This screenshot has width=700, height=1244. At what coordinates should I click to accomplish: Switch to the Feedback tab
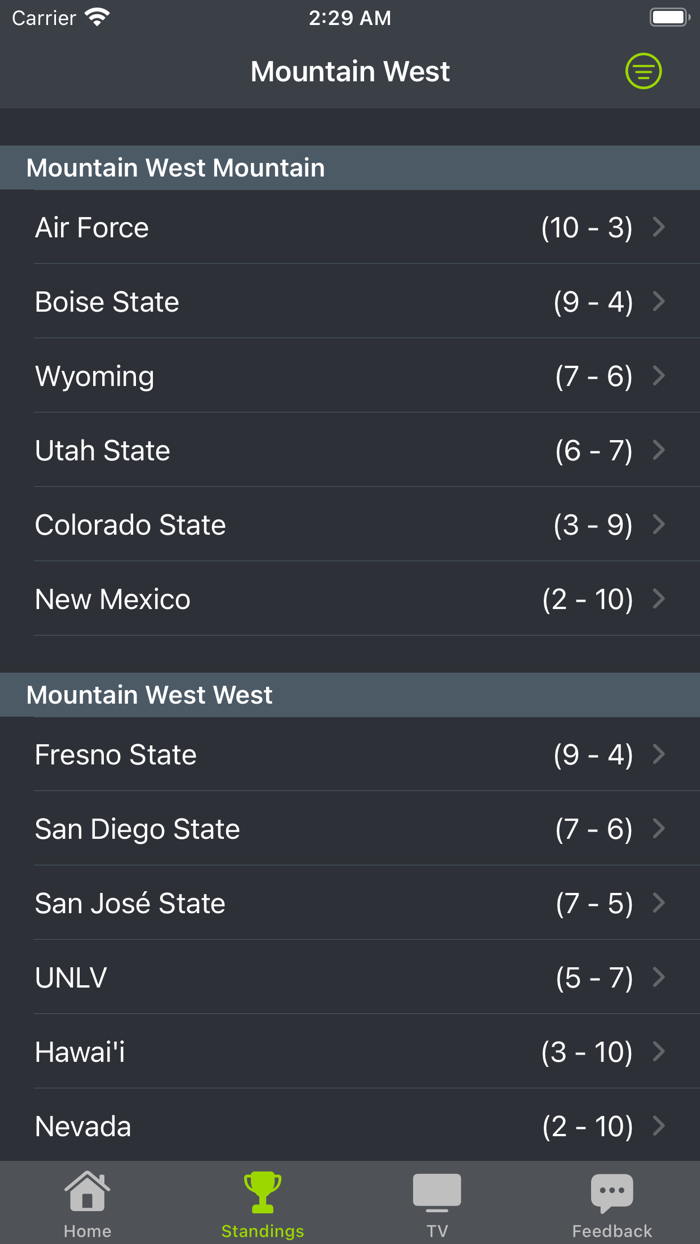(x=612, y=1203)
